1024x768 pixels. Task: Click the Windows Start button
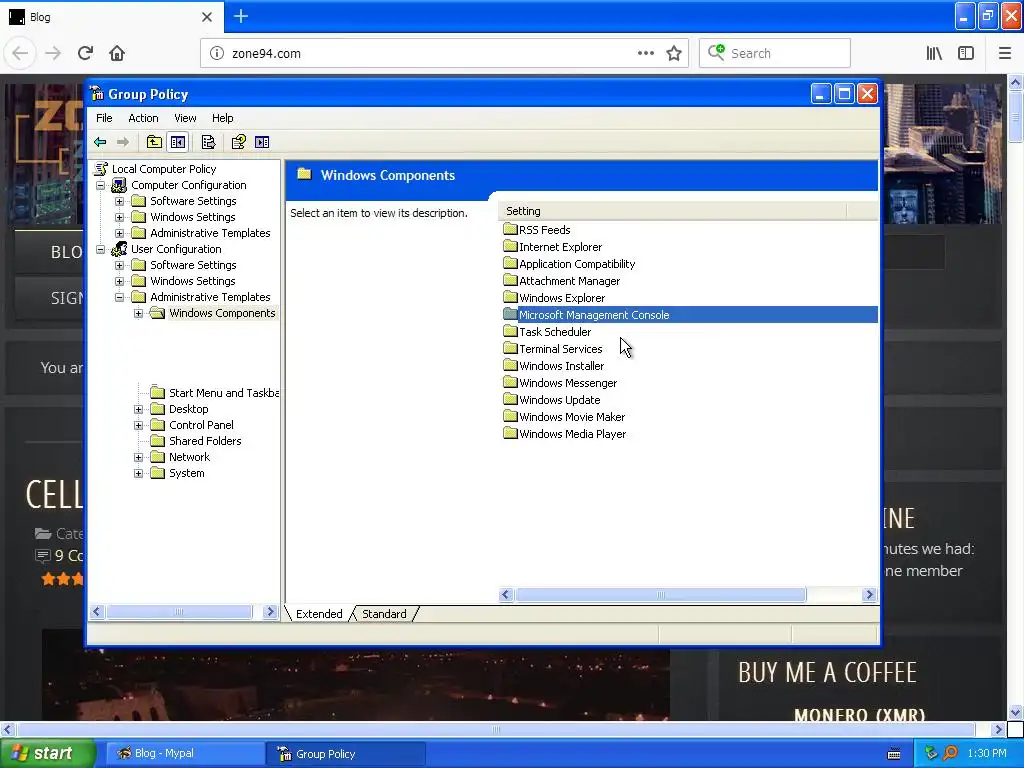click(x=47, y=753)
